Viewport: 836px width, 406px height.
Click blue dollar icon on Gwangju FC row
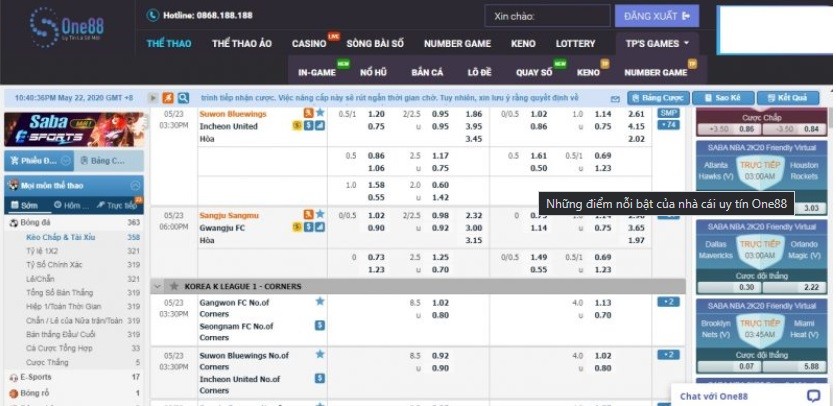(308, 227)
